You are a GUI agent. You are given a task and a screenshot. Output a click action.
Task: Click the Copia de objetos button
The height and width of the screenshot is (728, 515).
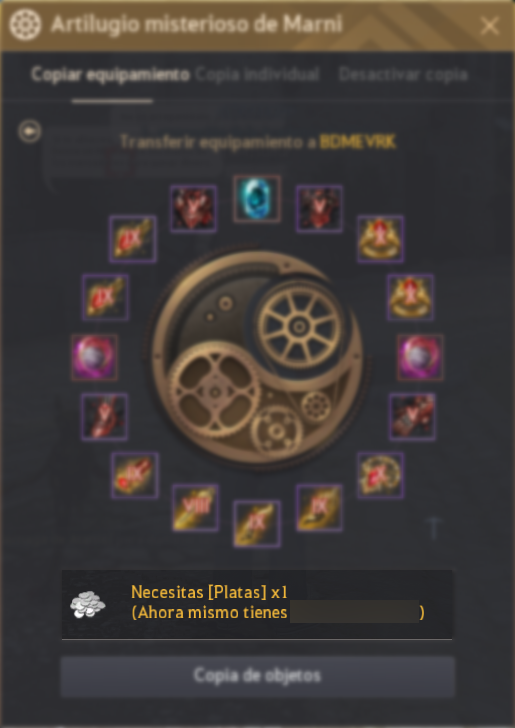(x=257, y=676)
